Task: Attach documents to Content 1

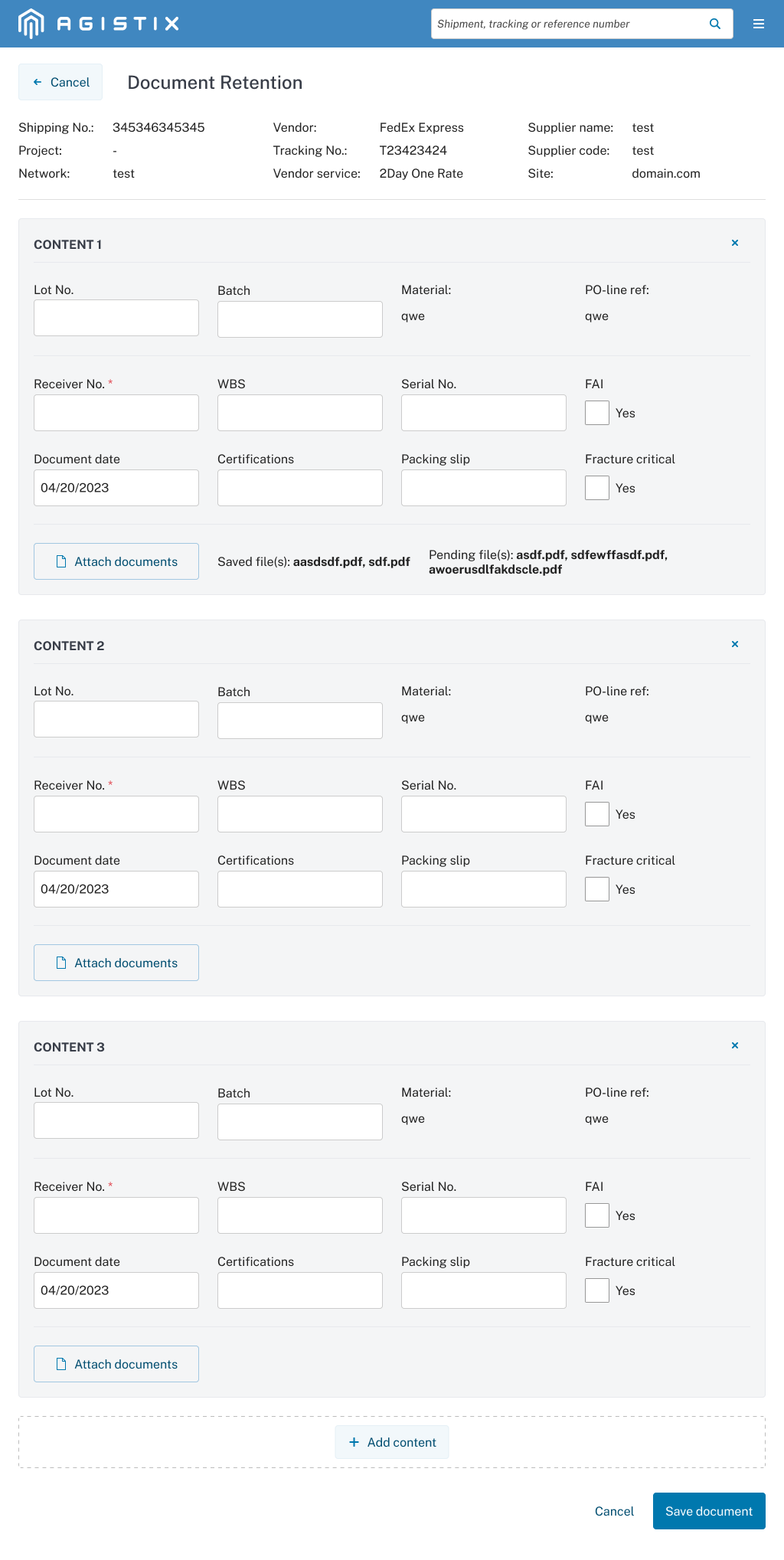Action: (116, 561)
